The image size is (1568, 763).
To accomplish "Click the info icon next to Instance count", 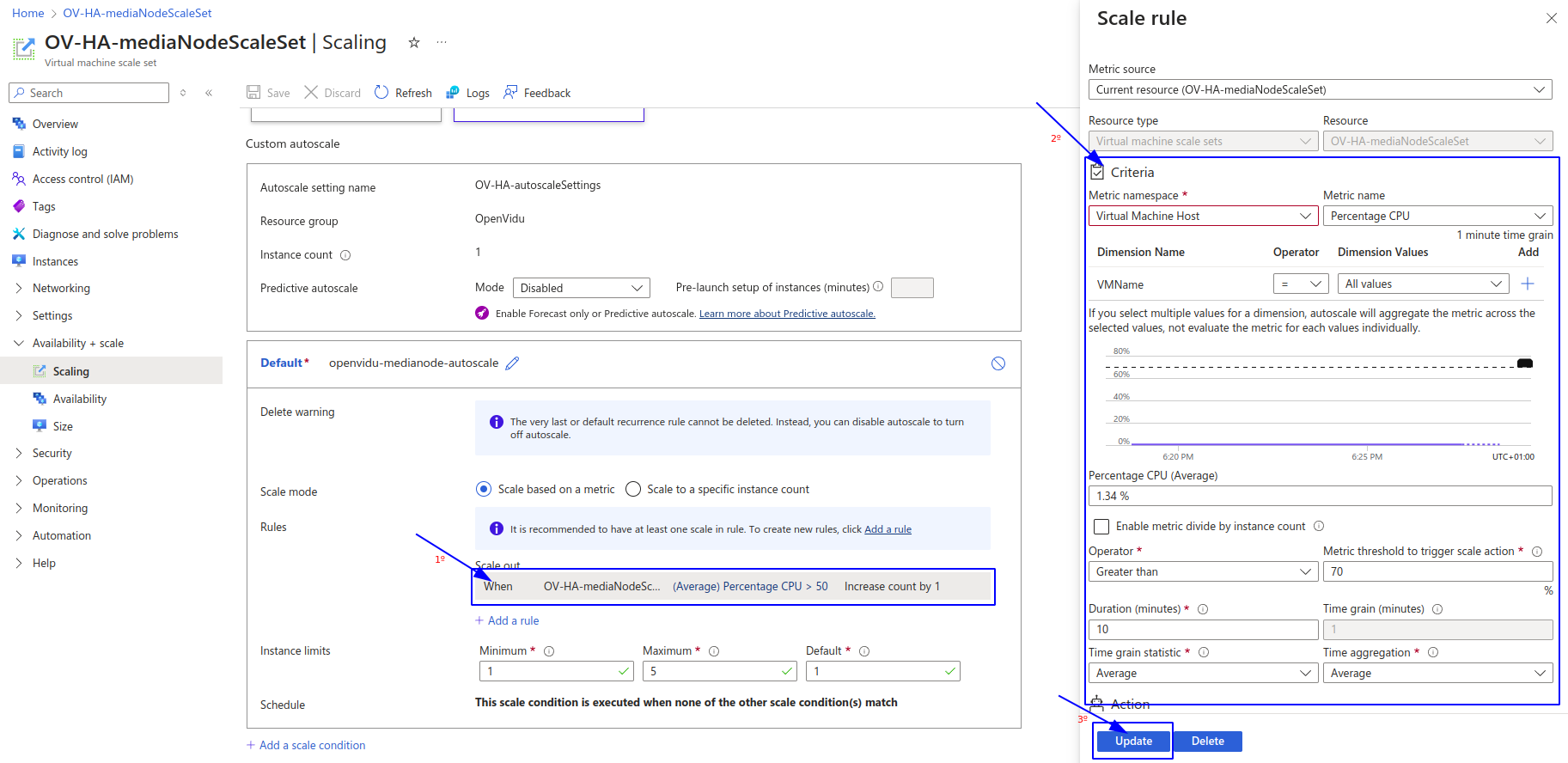I will (x=345, y=255).
